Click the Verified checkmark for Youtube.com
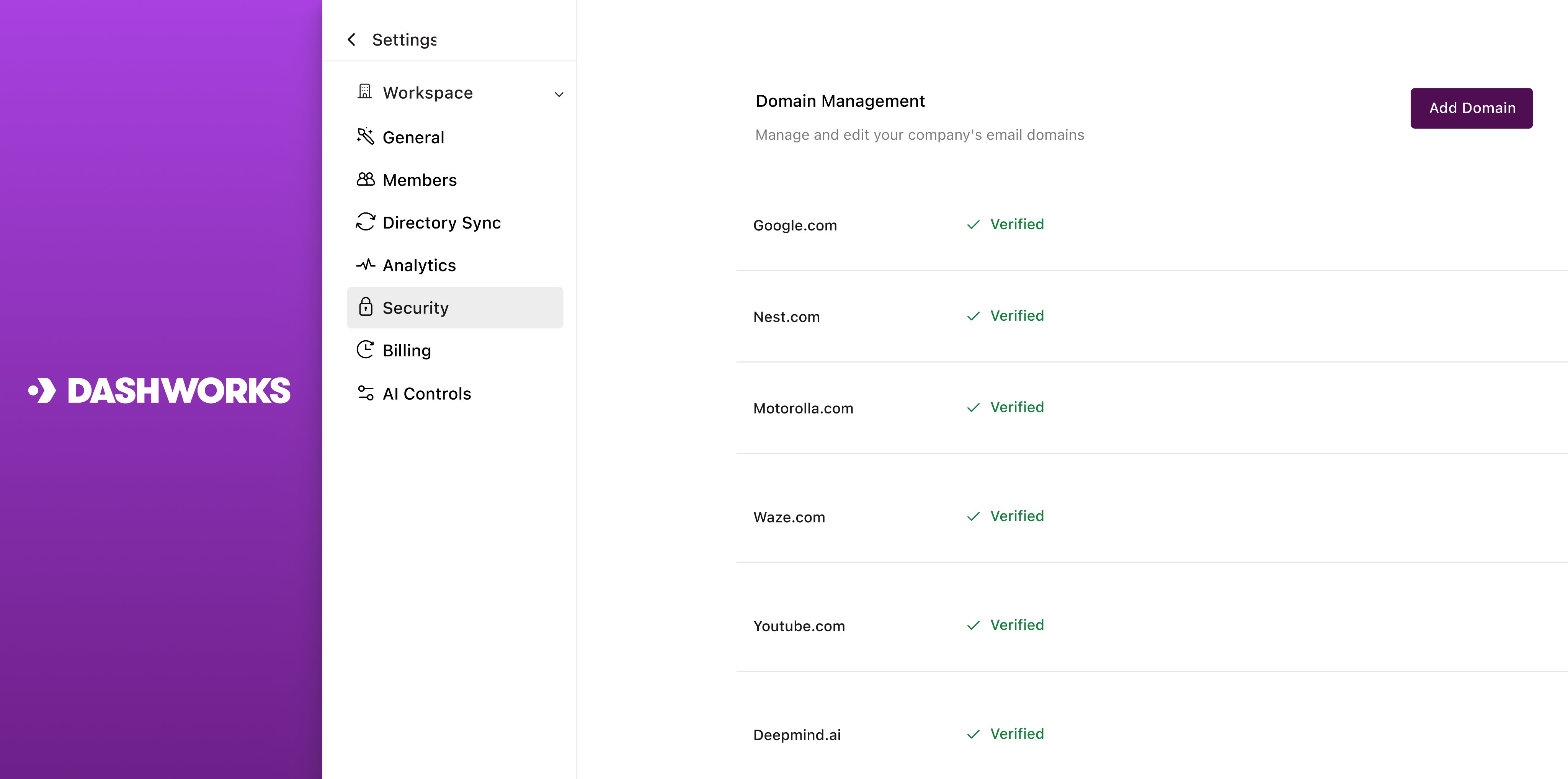This screenshot has height=779, width=1568. 973,625
